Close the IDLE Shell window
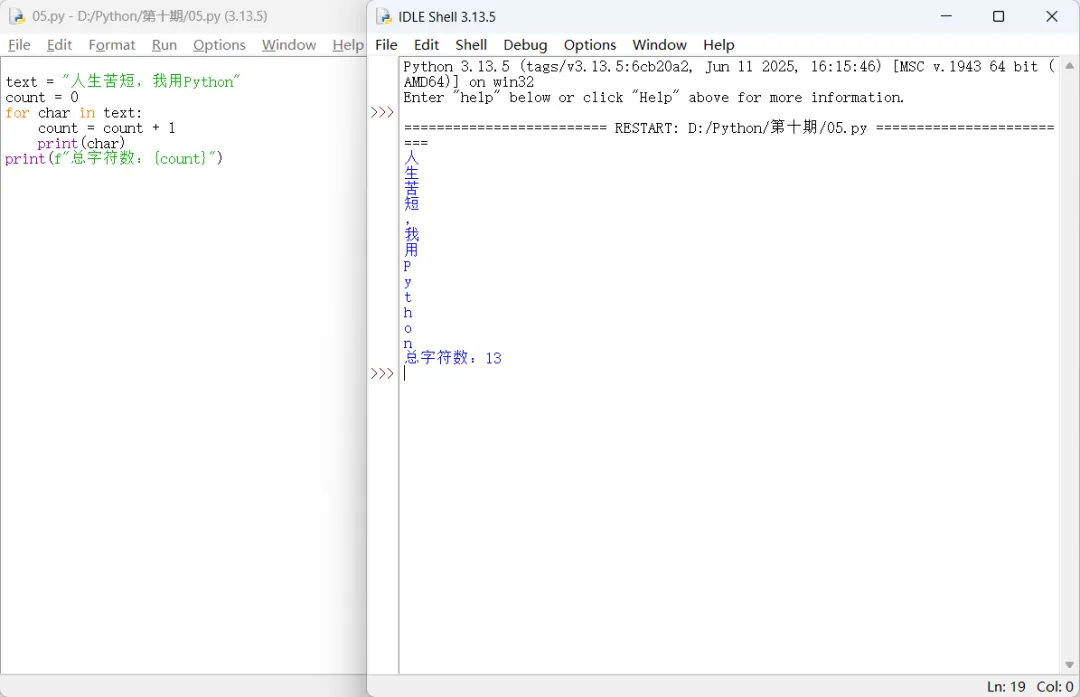This screenshot has width=1080, height=697. (1052, 16)
